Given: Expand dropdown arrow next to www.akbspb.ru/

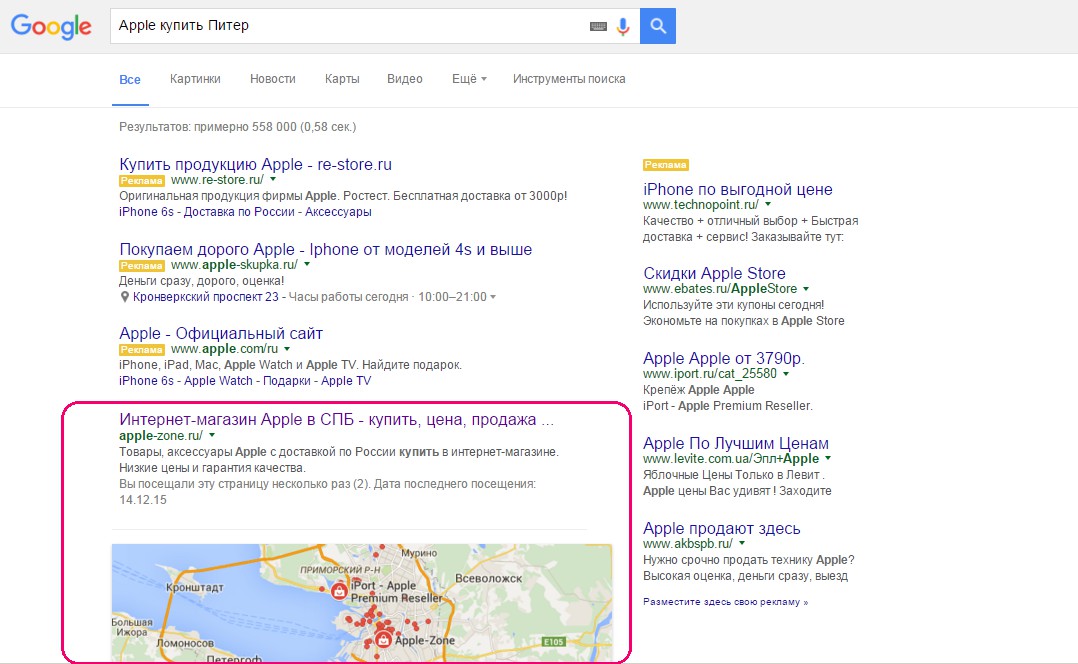Looking at the screenshot, I should [742, 544].
